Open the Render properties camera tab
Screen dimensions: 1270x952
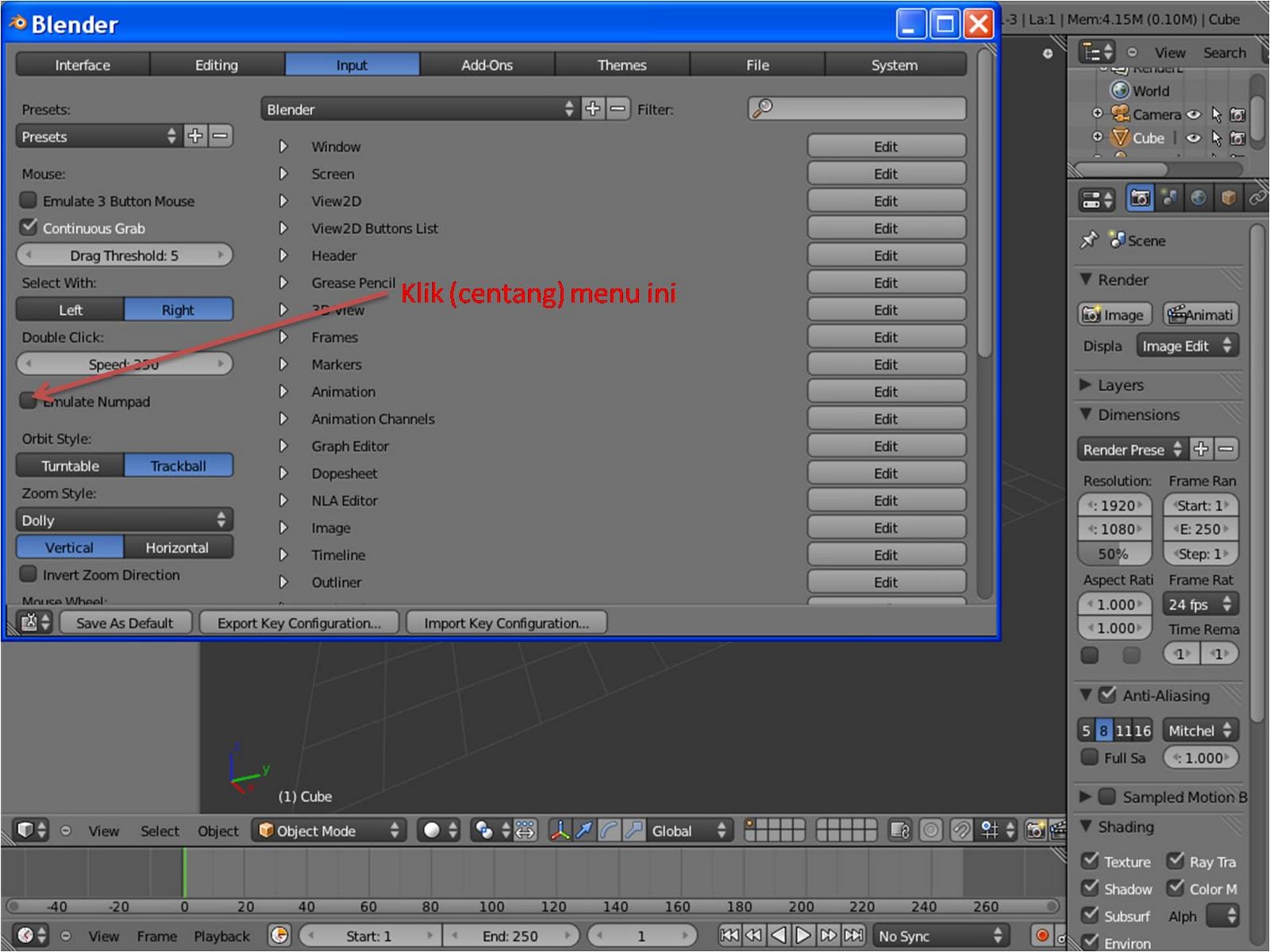1140,198
